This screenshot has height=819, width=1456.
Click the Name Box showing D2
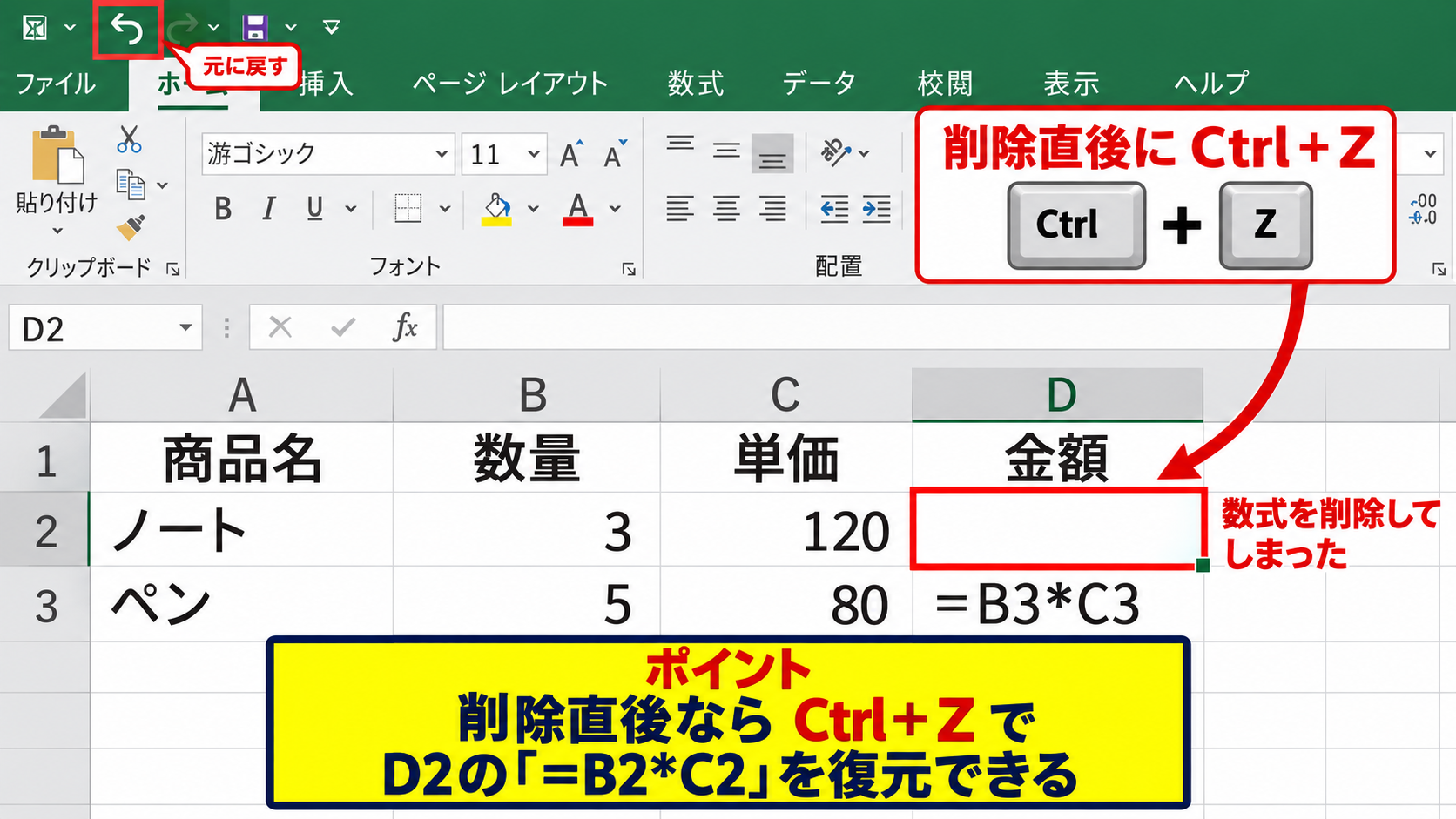coord(105,328)
